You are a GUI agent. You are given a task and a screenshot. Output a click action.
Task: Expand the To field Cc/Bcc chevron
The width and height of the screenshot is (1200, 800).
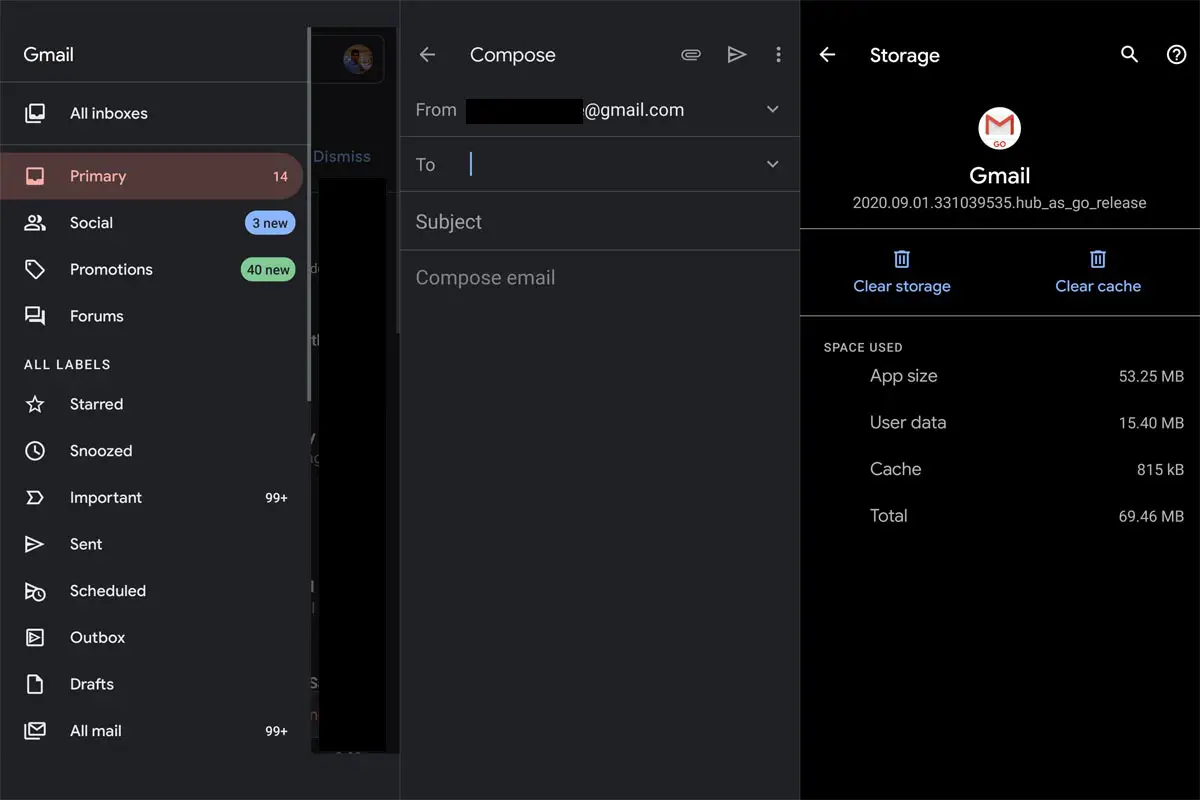pyautogui.click(x=772, y=164)
